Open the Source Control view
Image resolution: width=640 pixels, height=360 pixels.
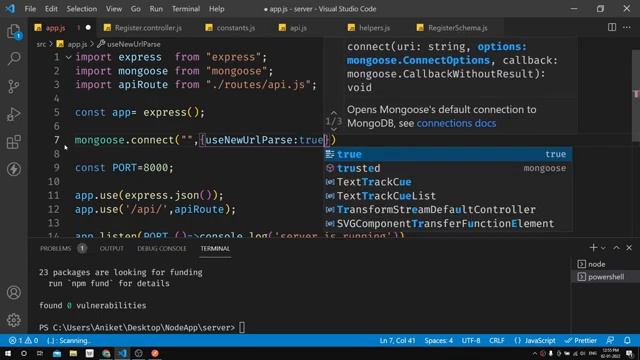click(14, 86)
